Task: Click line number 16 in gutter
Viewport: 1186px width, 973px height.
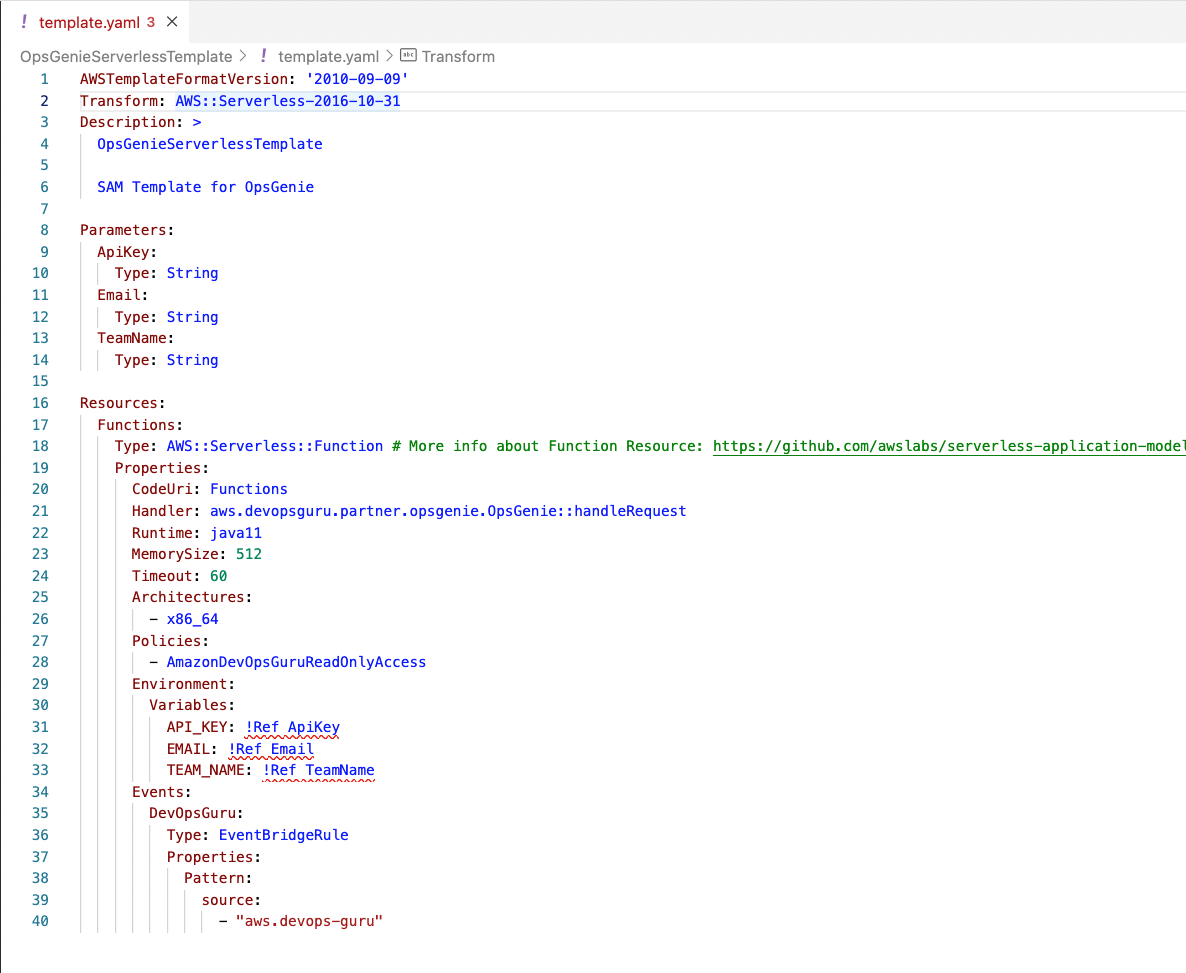Action: coord(40,403)
